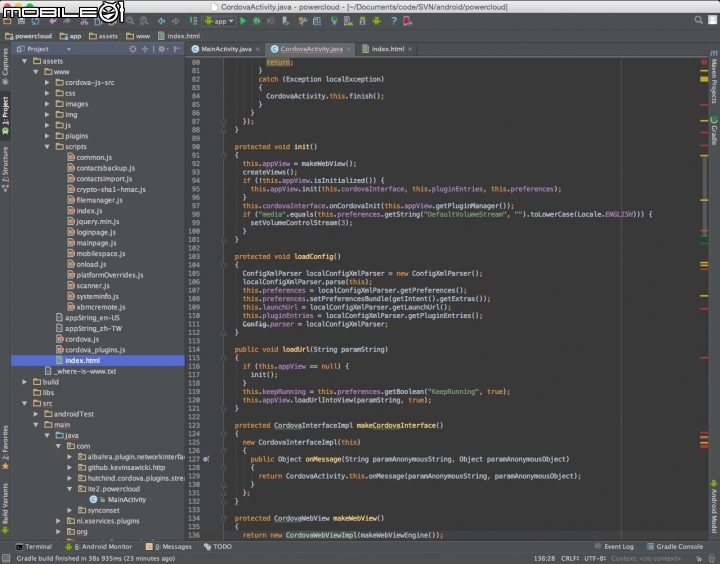
Task: Expand the plugins folder
Action: (47, 136)
